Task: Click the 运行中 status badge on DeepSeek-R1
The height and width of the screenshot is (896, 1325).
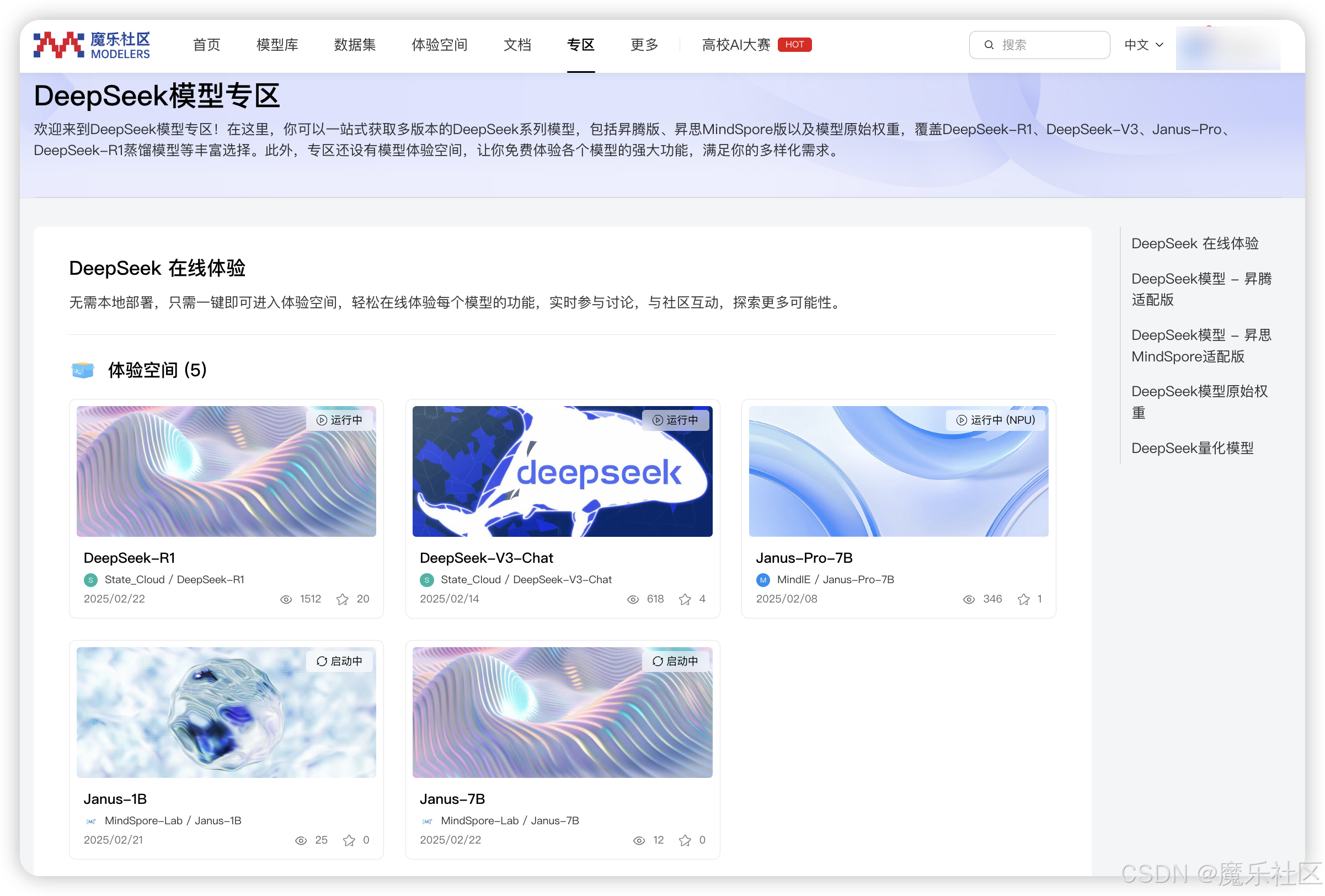Action: click(x=340, y=420)
